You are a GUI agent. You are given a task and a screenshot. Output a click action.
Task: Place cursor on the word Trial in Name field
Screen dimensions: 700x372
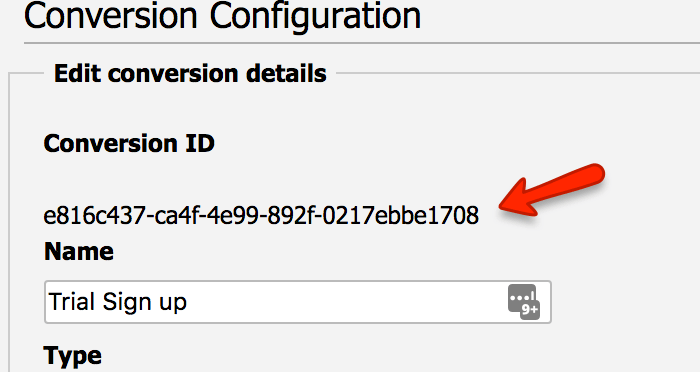pyautogui.click(x=68, y=301)
